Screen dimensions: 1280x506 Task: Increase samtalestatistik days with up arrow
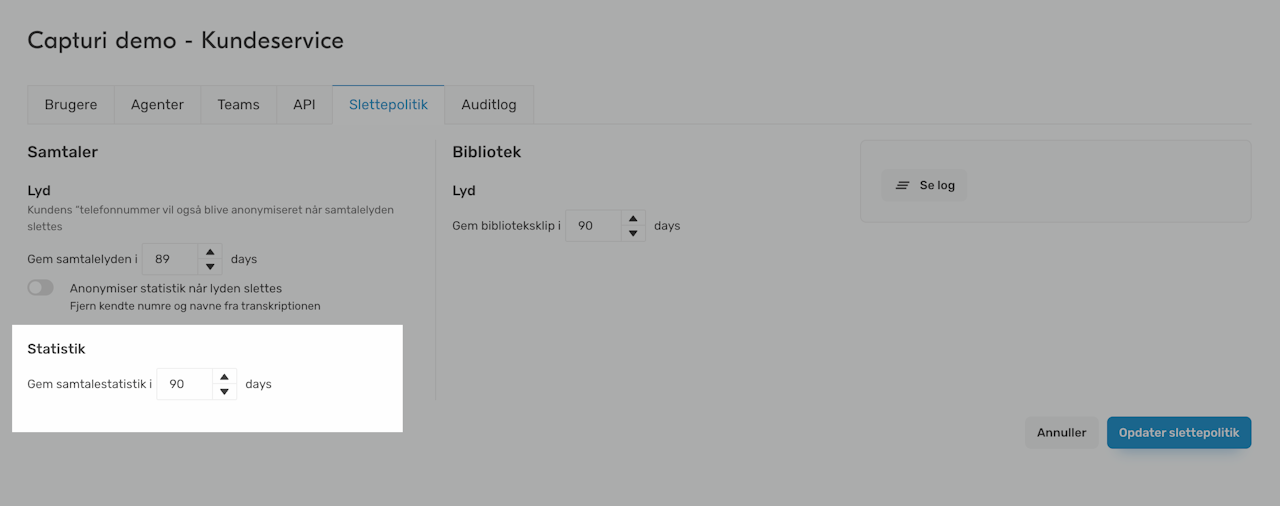(224, 377)
